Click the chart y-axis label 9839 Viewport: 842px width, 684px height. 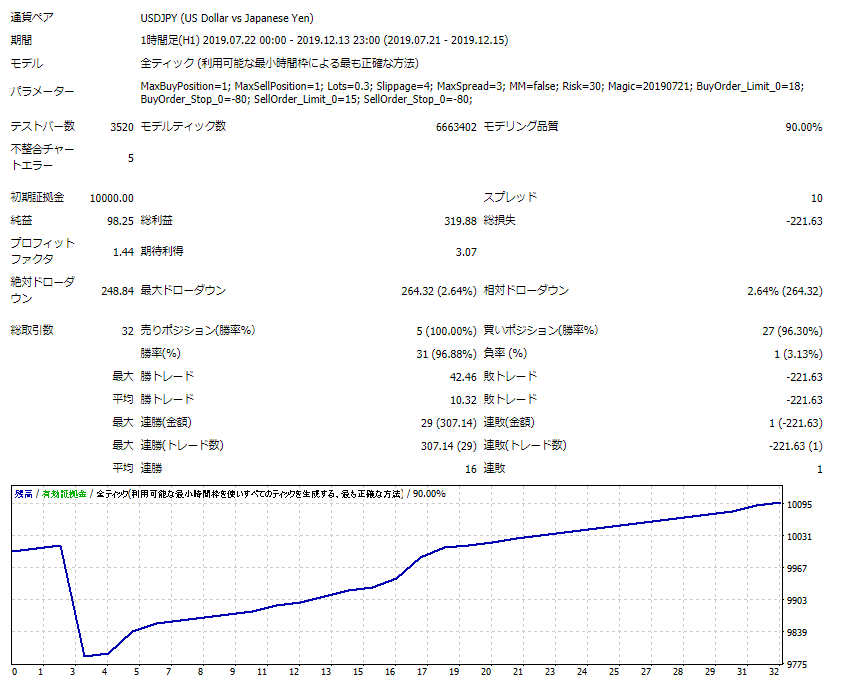coord(797,633)
